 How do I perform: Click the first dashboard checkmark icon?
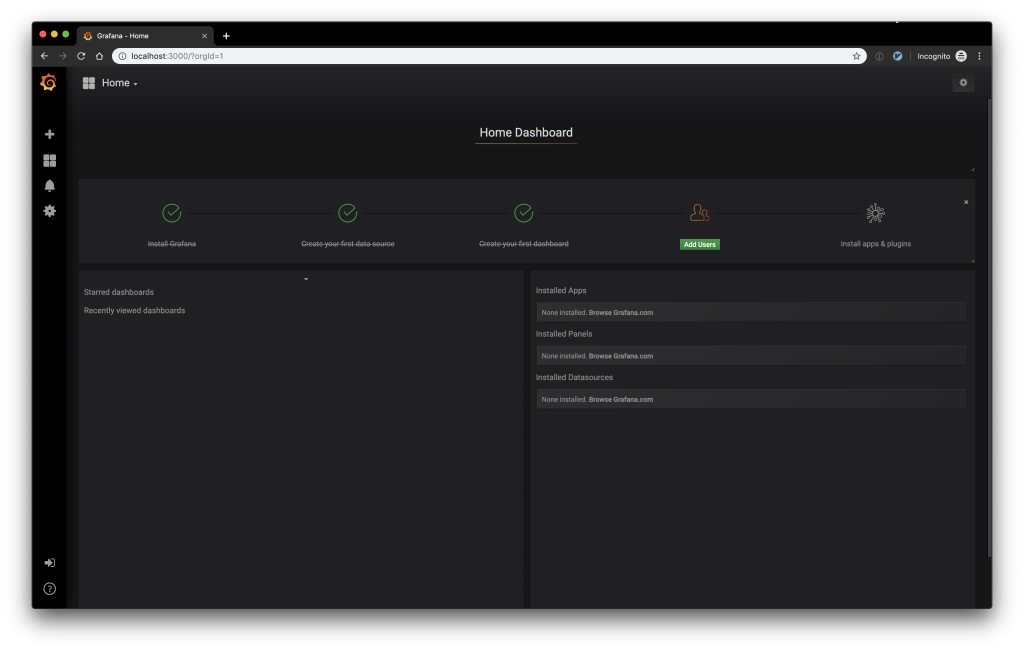(524, 213)
